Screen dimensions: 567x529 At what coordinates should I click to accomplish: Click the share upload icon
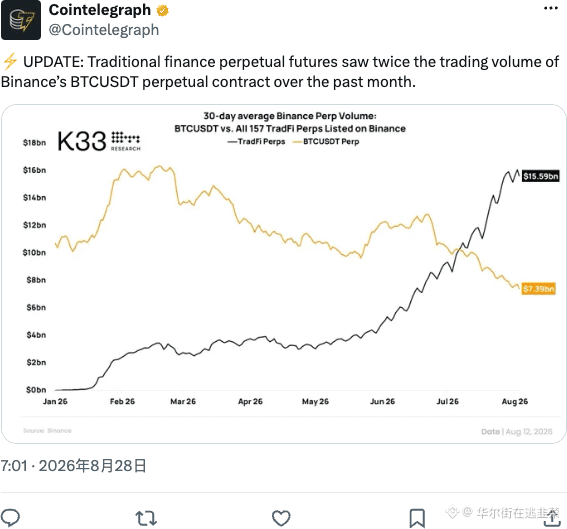552,518
